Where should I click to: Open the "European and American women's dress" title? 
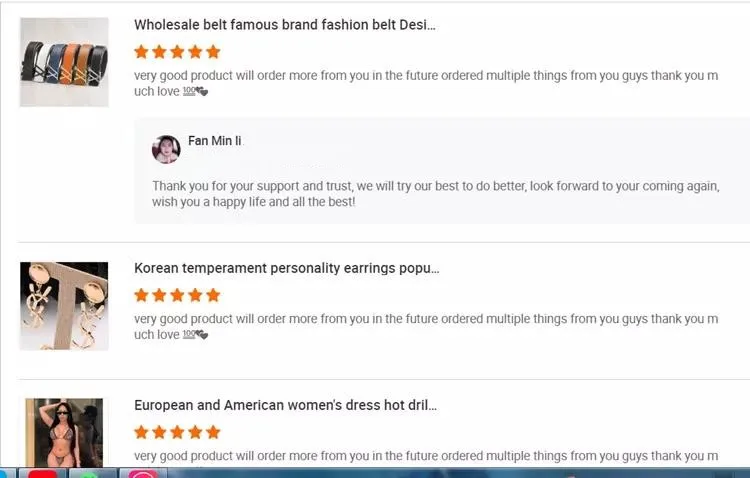tap(285, 405)
